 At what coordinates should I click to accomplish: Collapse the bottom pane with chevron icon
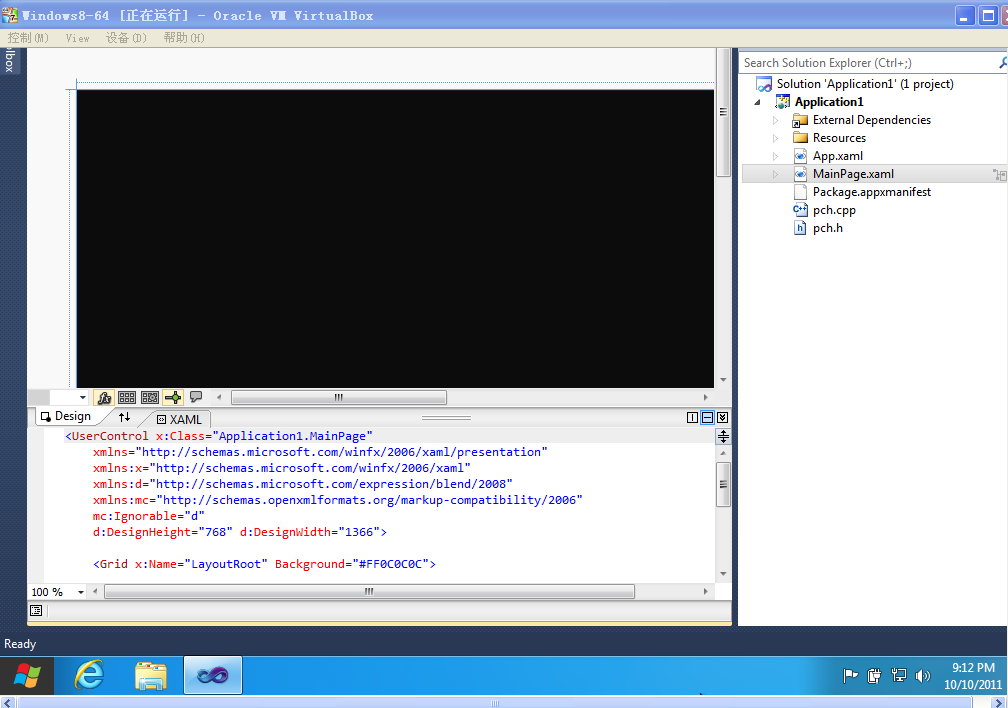[x=722, y=418]
